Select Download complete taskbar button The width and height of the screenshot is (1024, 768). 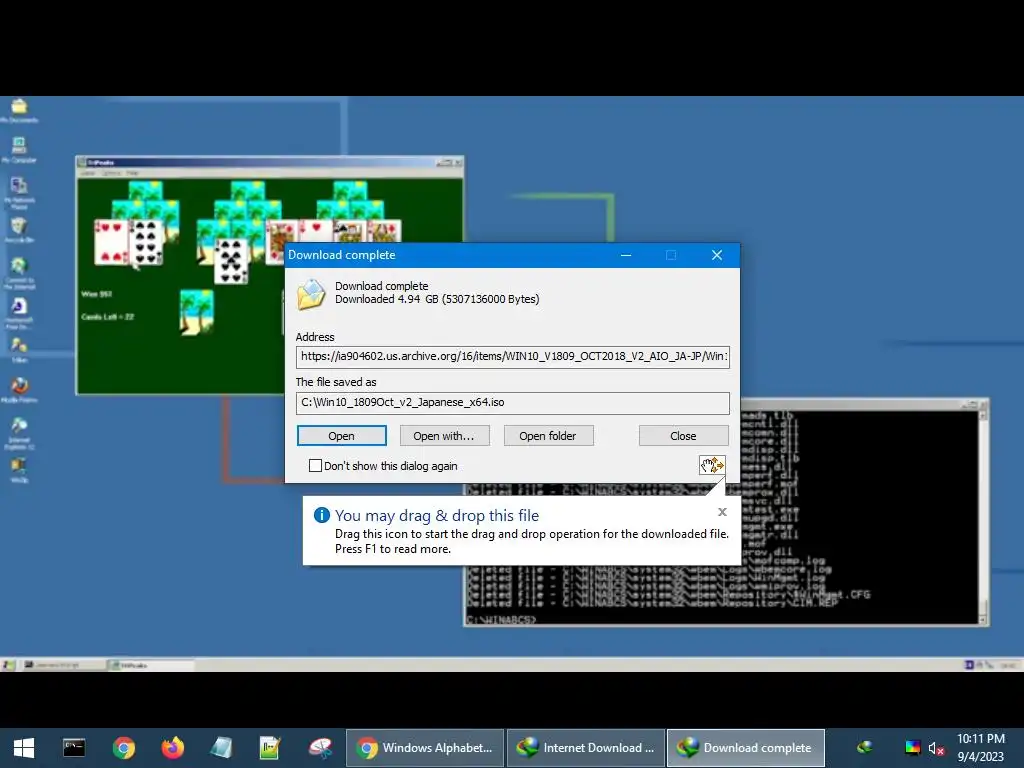746,748
